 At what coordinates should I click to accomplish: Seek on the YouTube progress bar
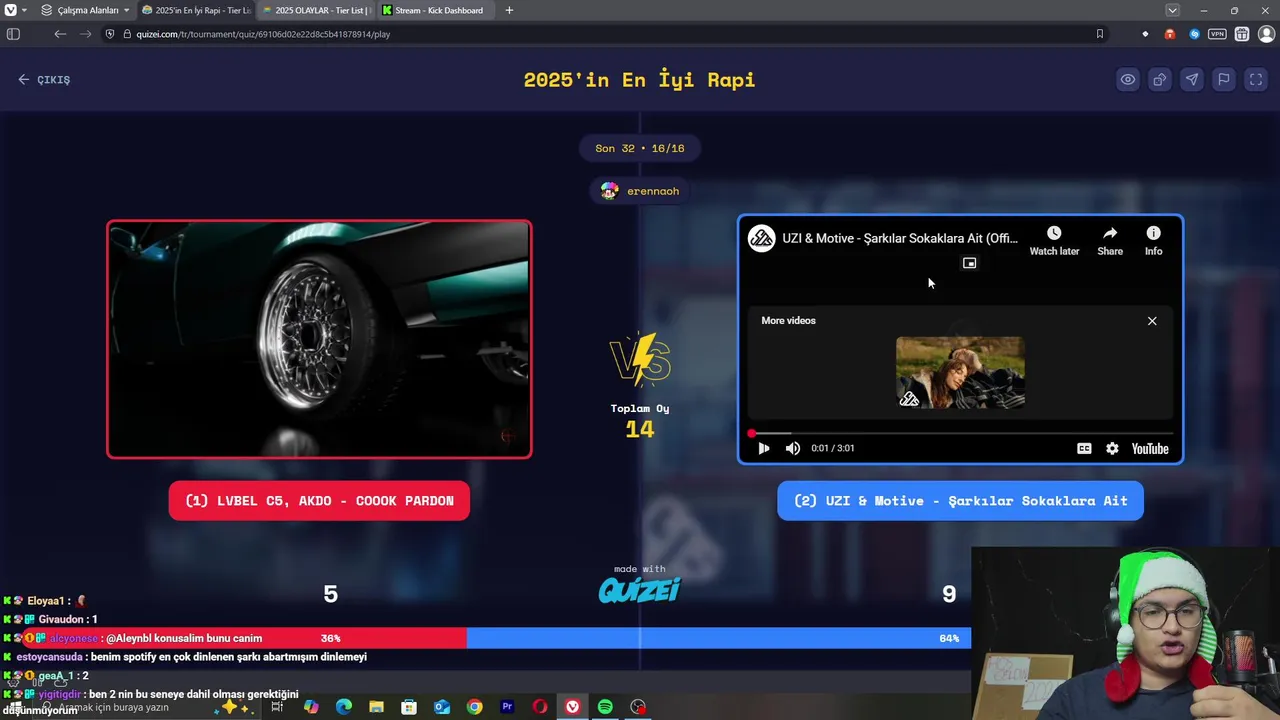[960, 433]
